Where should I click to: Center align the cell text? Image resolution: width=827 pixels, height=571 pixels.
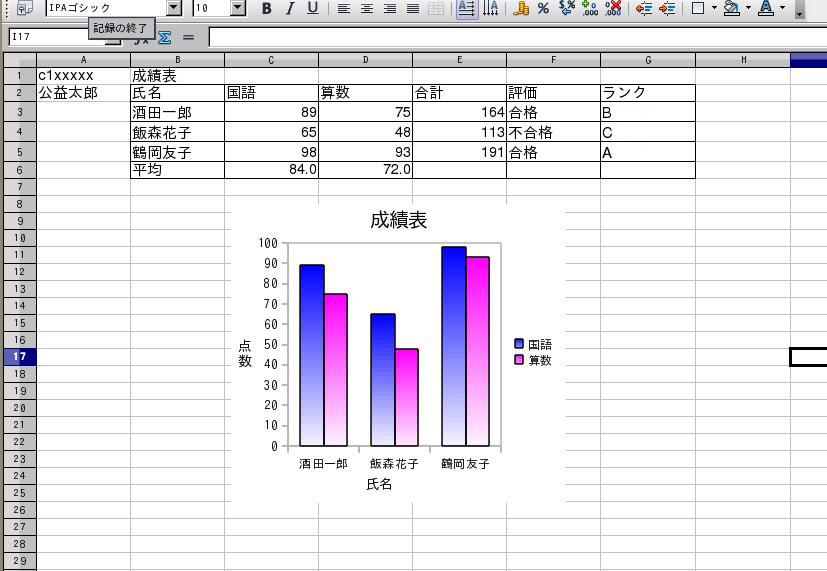[366, 9]
